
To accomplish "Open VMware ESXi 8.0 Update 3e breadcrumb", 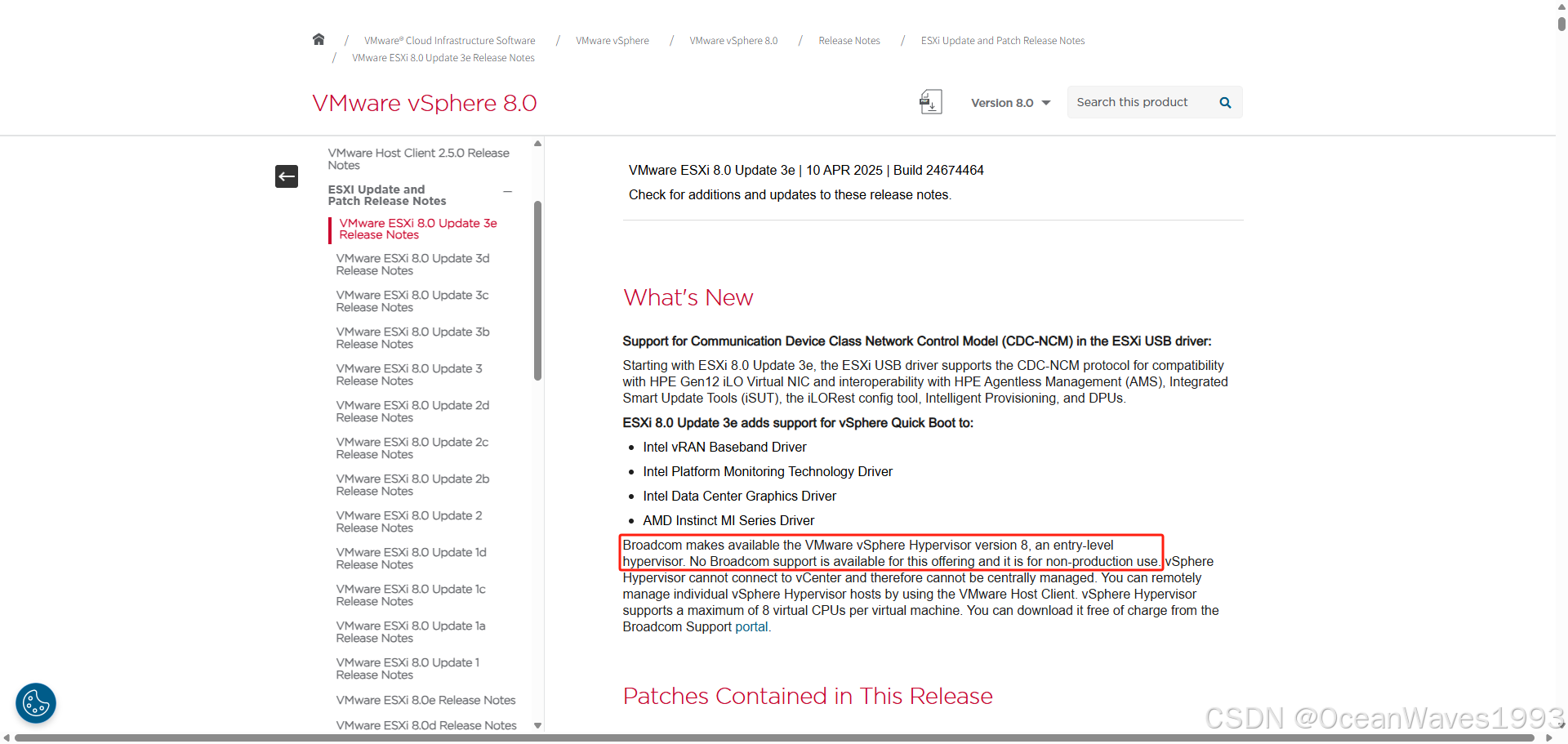I will (443, 58).
